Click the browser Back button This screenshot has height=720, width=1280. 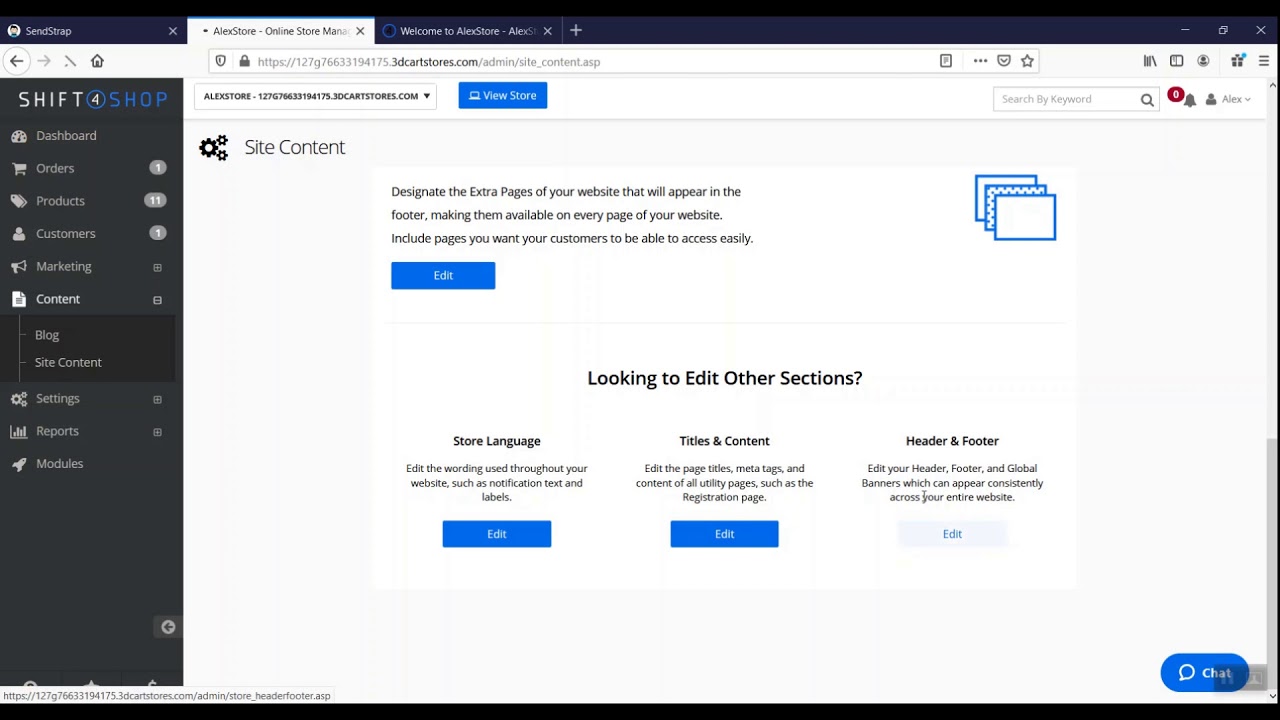click(16, 61)
